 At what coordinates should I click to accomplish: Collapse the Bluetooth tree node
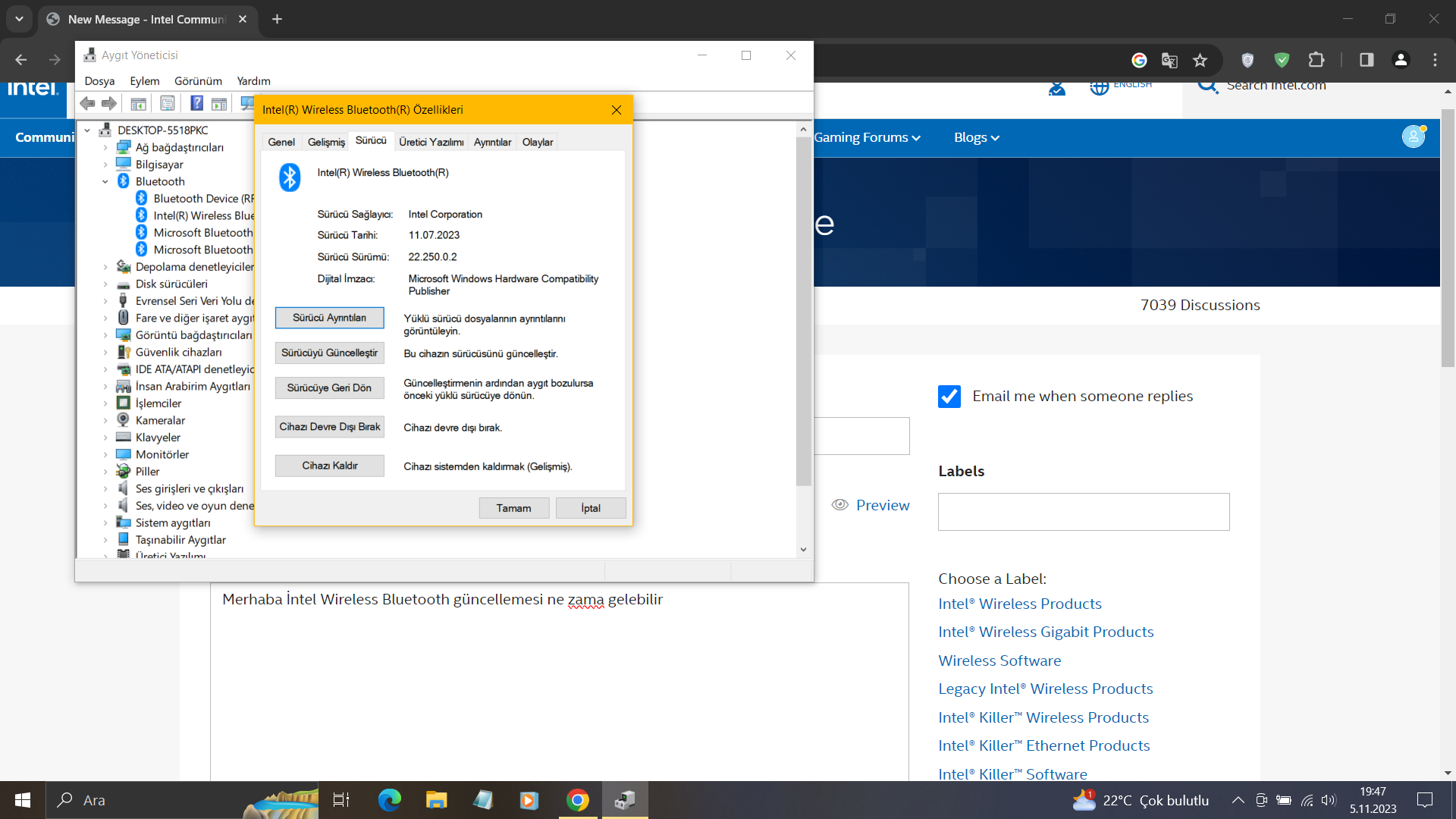pos(105,181)
